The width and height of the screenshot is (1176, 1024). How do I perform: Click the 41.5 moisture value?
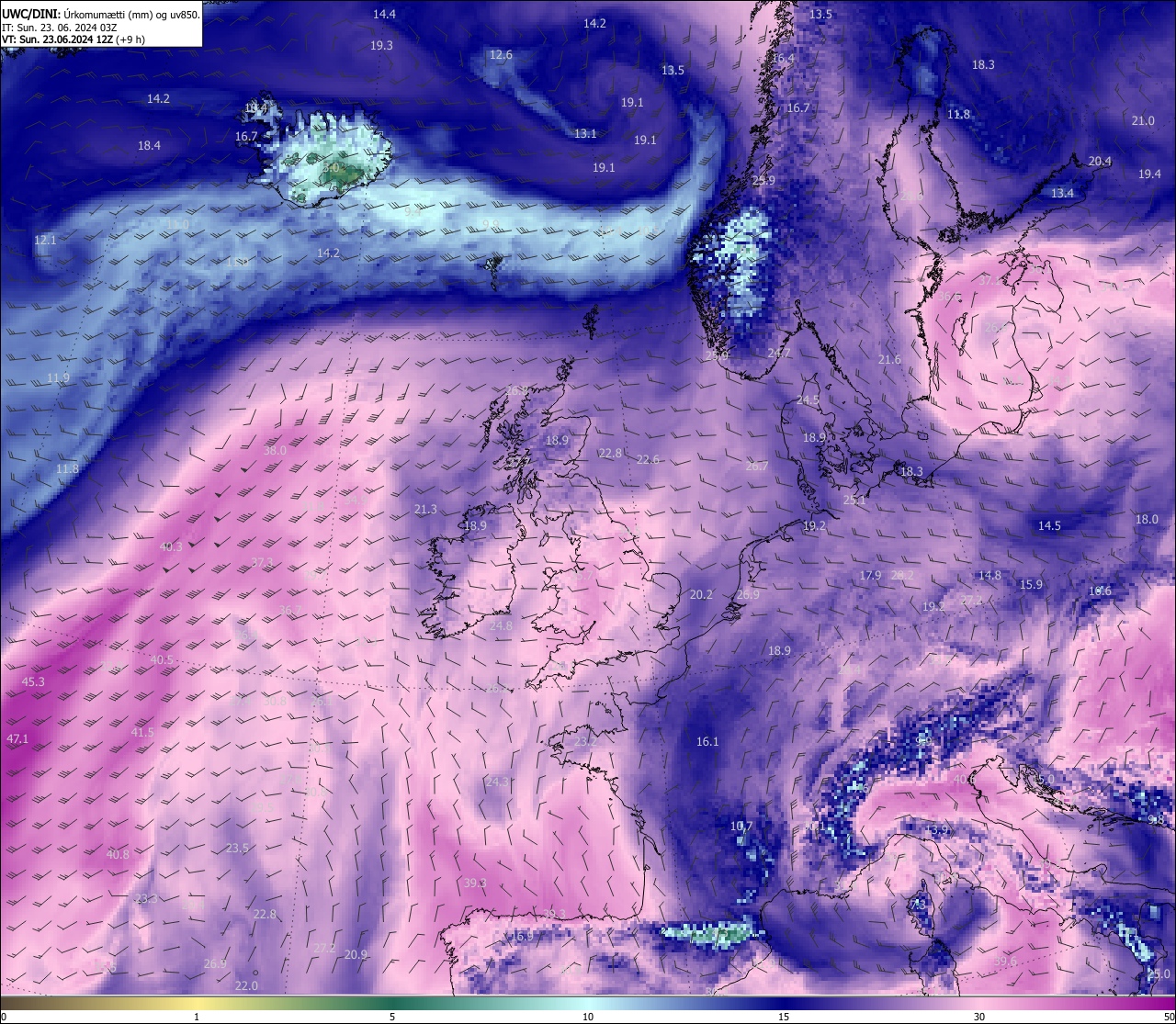[142, 732]
